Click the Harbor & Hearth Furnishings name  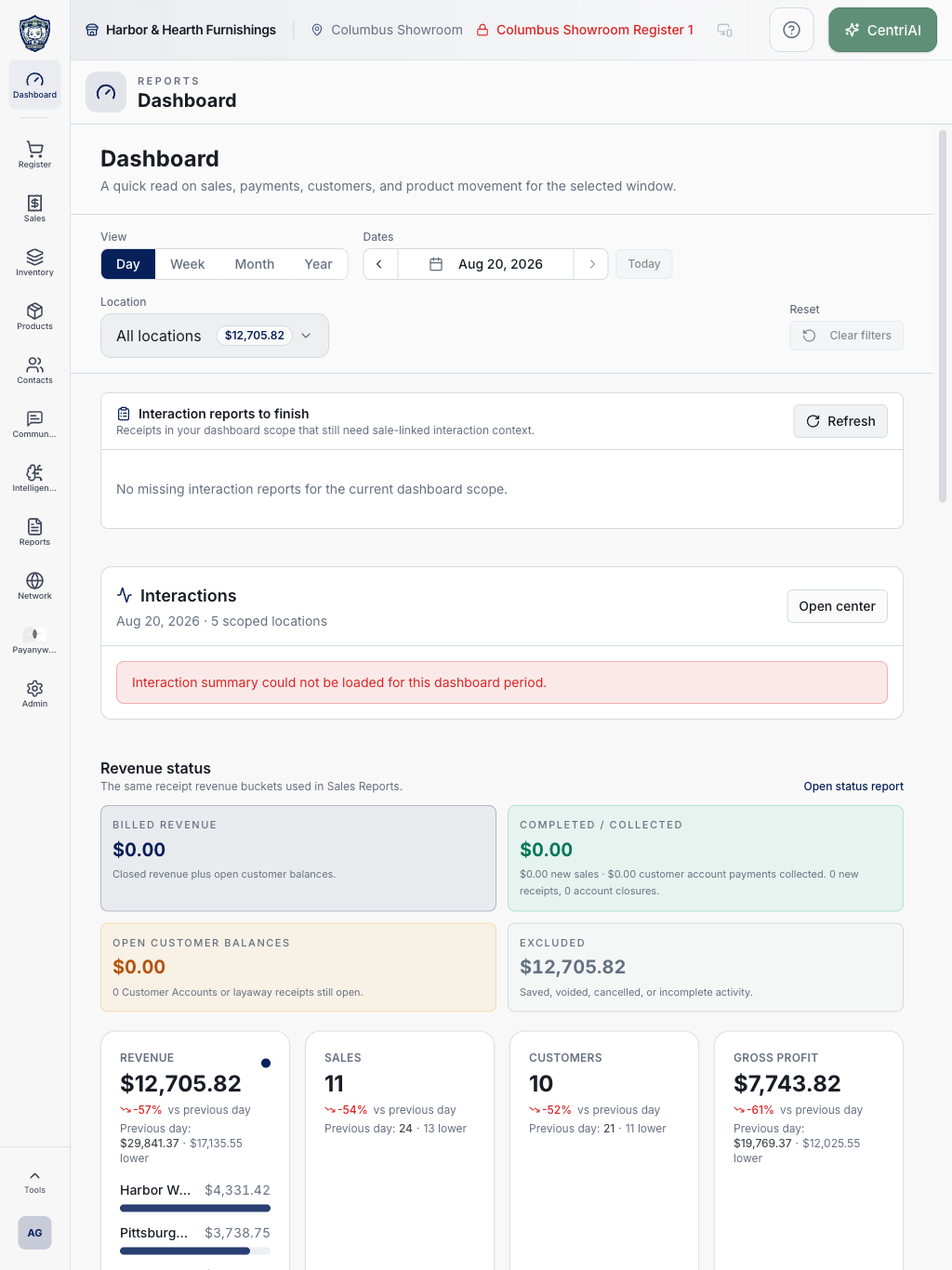click(x=191, y=30)
